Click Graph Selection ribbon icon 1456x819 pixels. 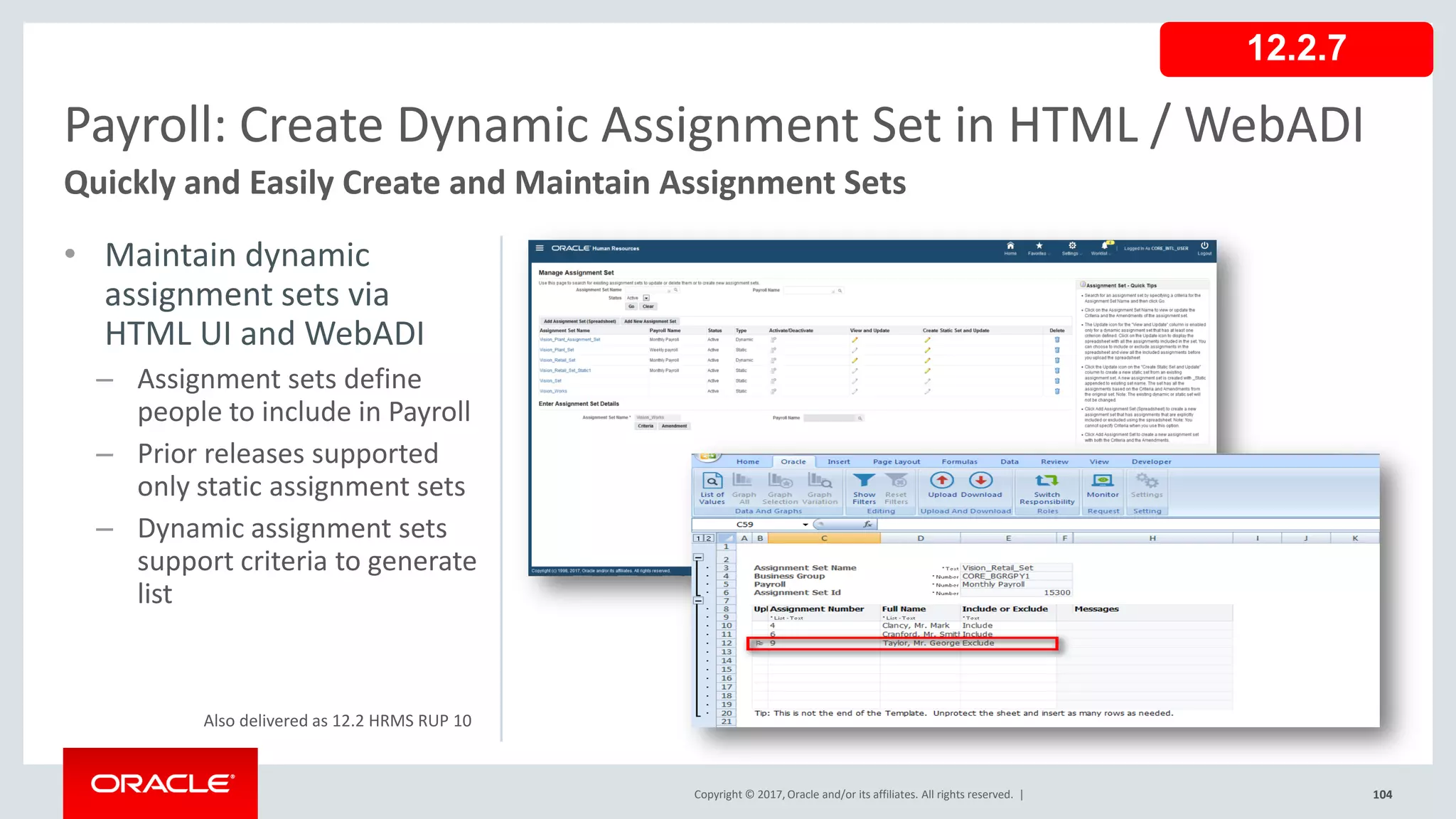(780, 480)
